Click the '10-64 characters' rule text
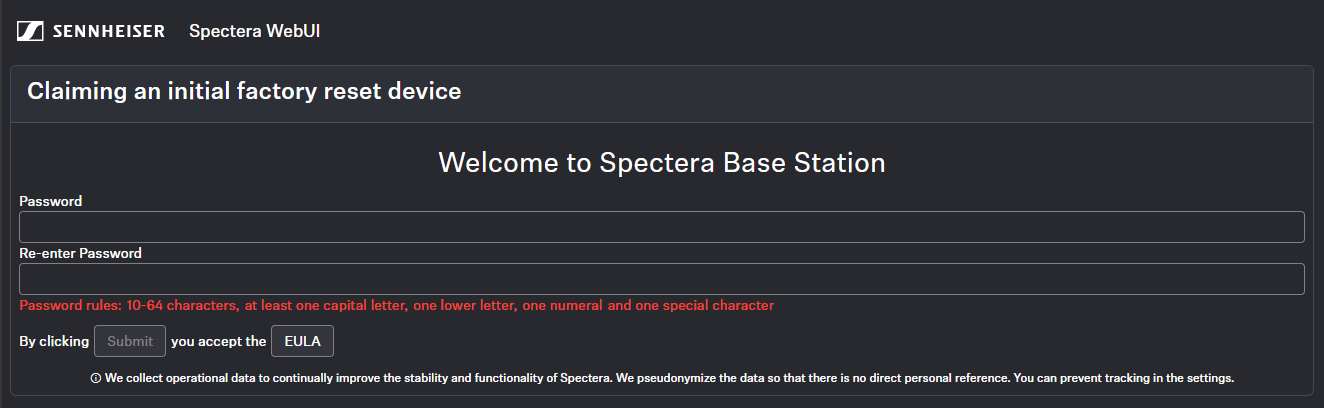This screenshot has width=1324, height=408. (182, 305)
